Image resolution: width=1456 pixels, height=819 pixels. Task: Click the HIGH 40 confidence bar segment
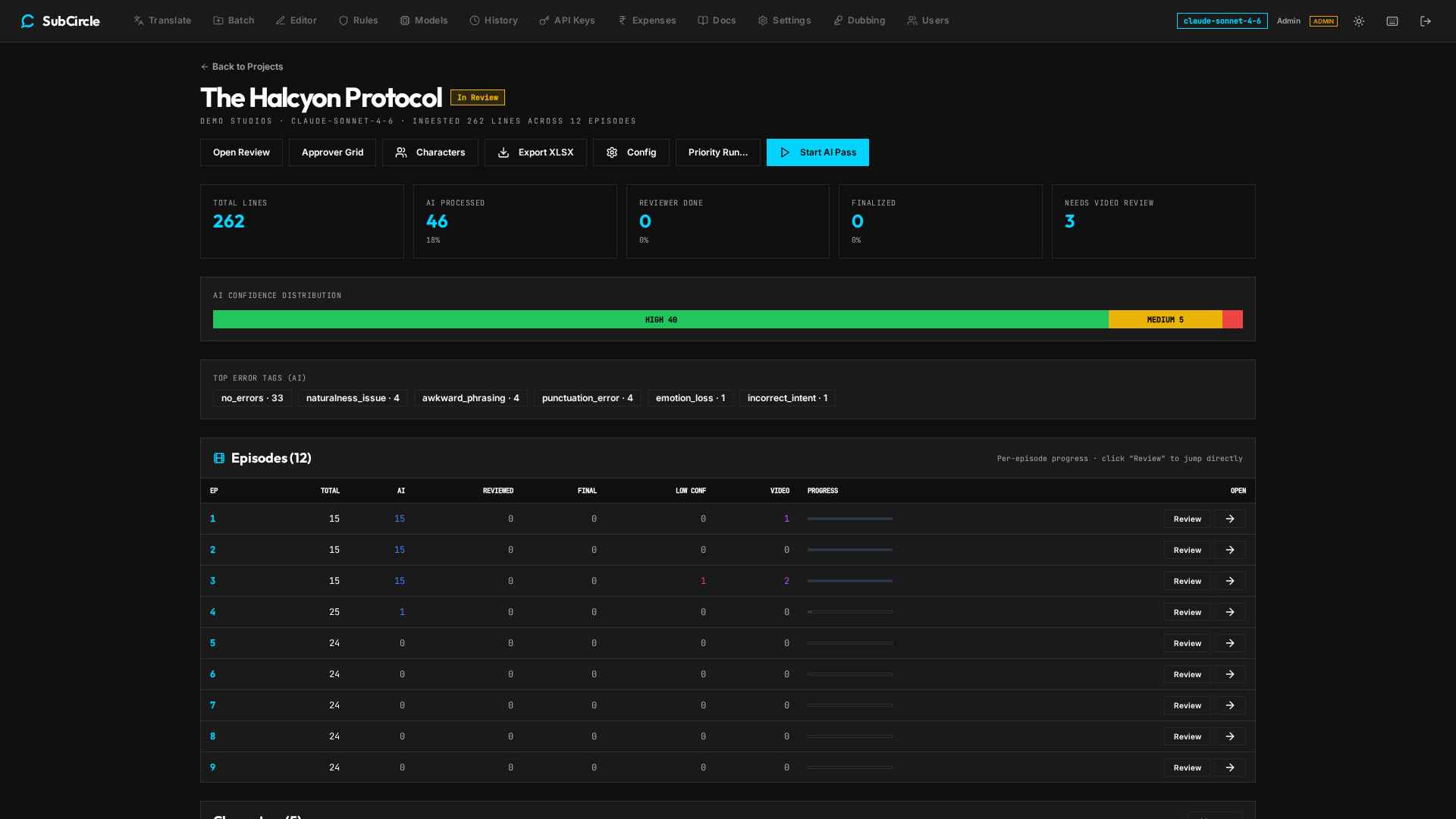pyautogui.click(x=661, y=319)
